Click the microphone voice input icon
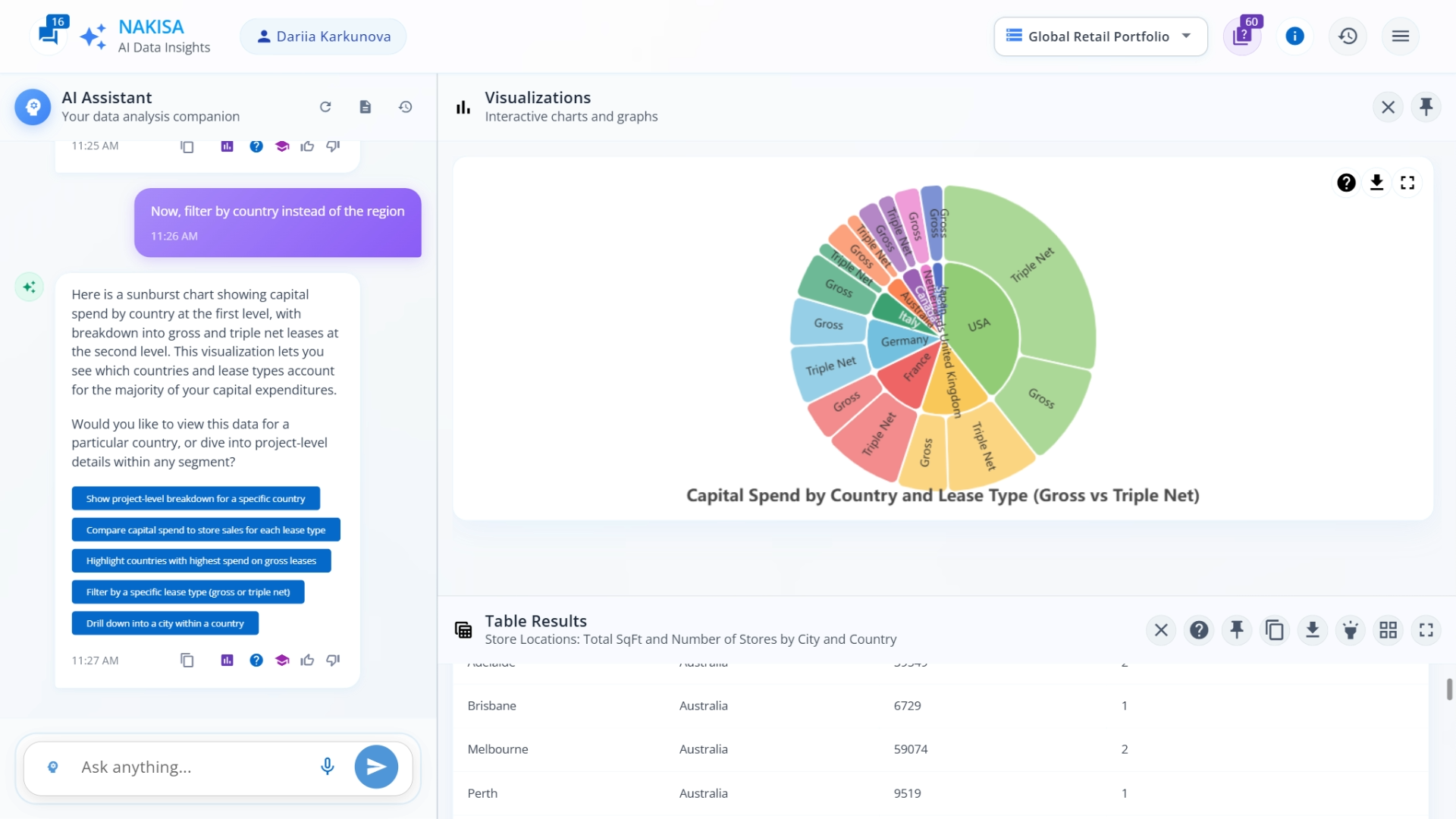This screenshot has width=1456, height=819. pos(327,767)
